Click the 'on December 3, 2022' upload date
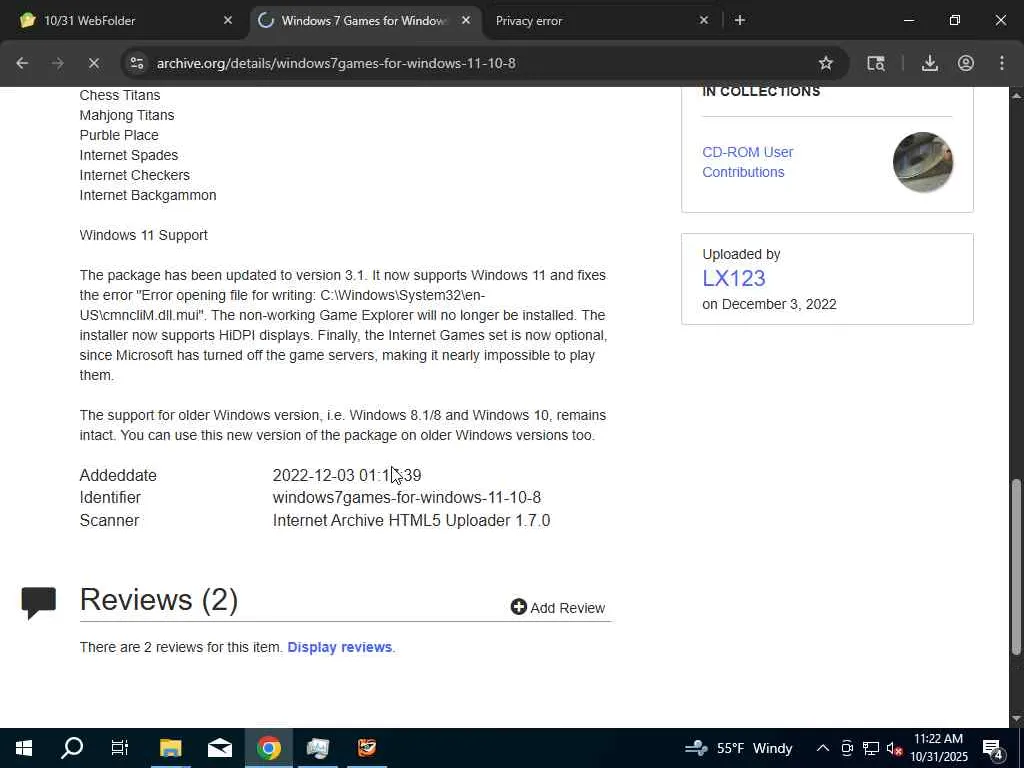This screenshot has height=768, width=1024. click(769, 304)
